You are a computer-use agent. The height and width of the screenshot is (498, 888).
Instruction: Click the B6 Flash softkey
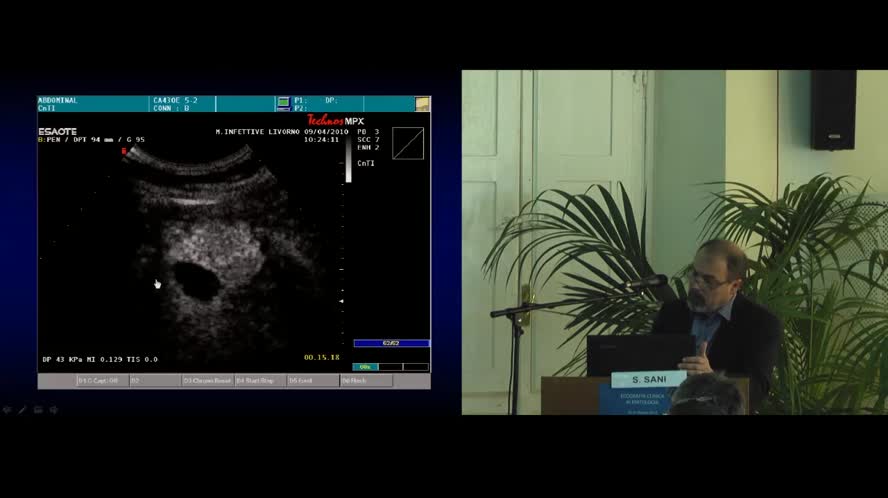tap(365, 381)
